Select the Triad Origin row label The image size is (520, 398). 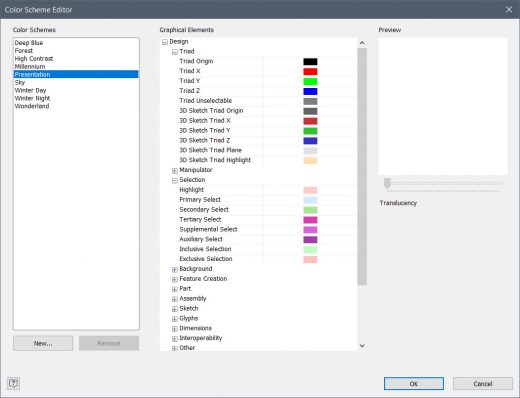point(196,61)
